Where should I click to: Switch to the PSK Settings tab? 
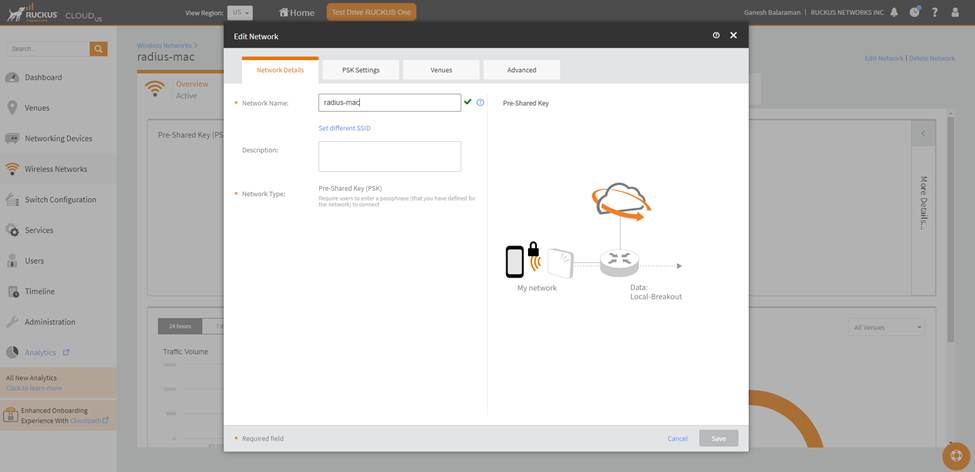[x=360, y=70]
